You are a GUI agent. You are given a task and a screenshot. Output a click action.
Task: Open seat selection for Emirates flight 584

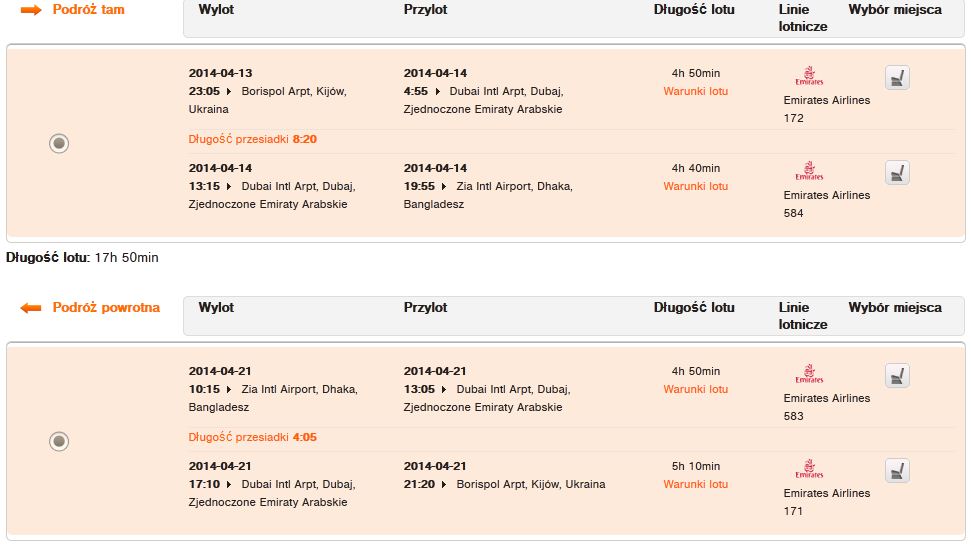click(897, 173)
